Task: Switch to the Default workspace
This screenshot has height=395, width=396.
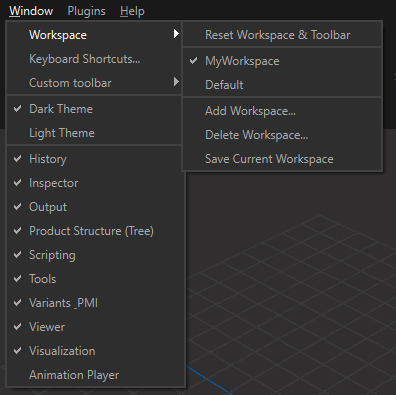Action: point(282,85)
